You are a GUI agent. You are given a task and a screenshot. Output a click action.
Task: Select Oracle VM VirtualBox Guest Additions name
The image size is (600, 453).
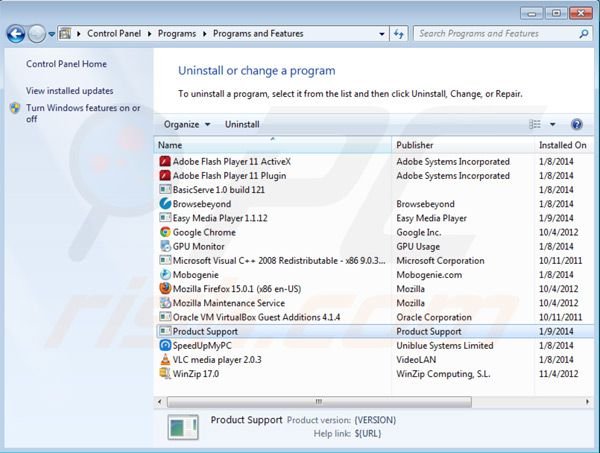[256, 317]
